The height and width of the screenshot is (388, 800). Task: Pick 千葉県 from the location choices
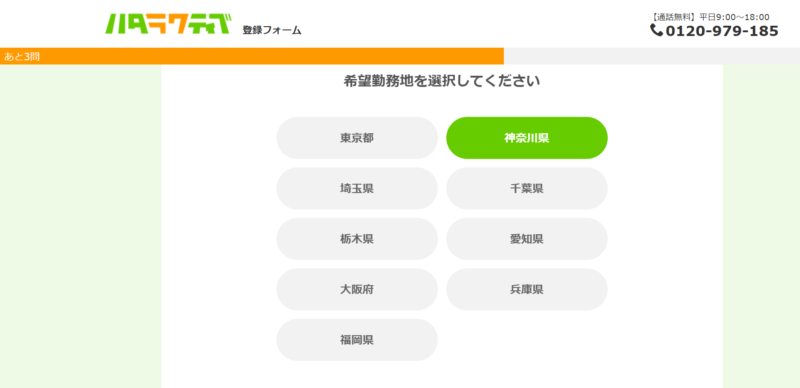pyautogui.click(x=527, y=188)
